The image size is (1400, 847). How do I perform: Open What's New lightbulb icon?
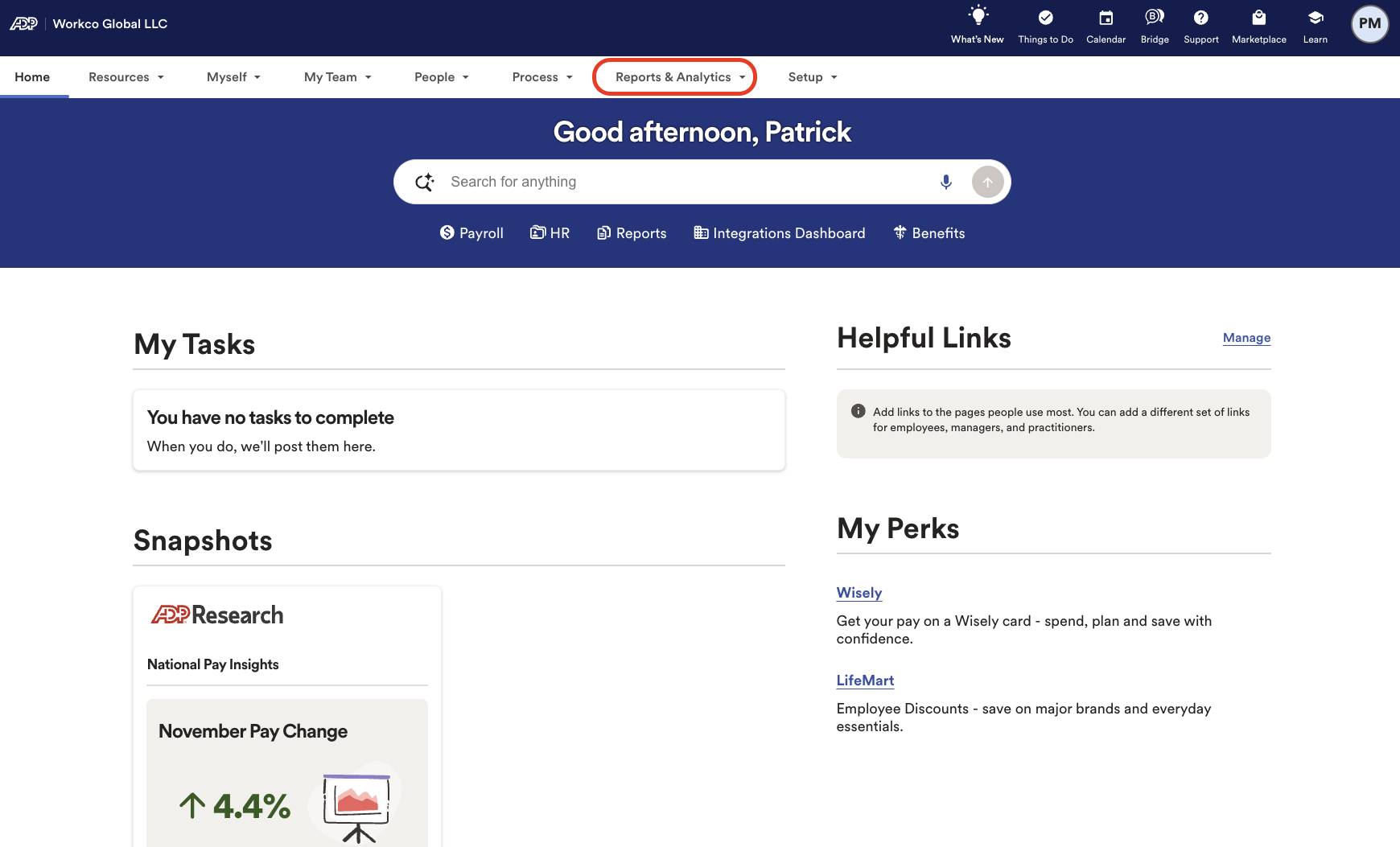click(x=978, y=16)
